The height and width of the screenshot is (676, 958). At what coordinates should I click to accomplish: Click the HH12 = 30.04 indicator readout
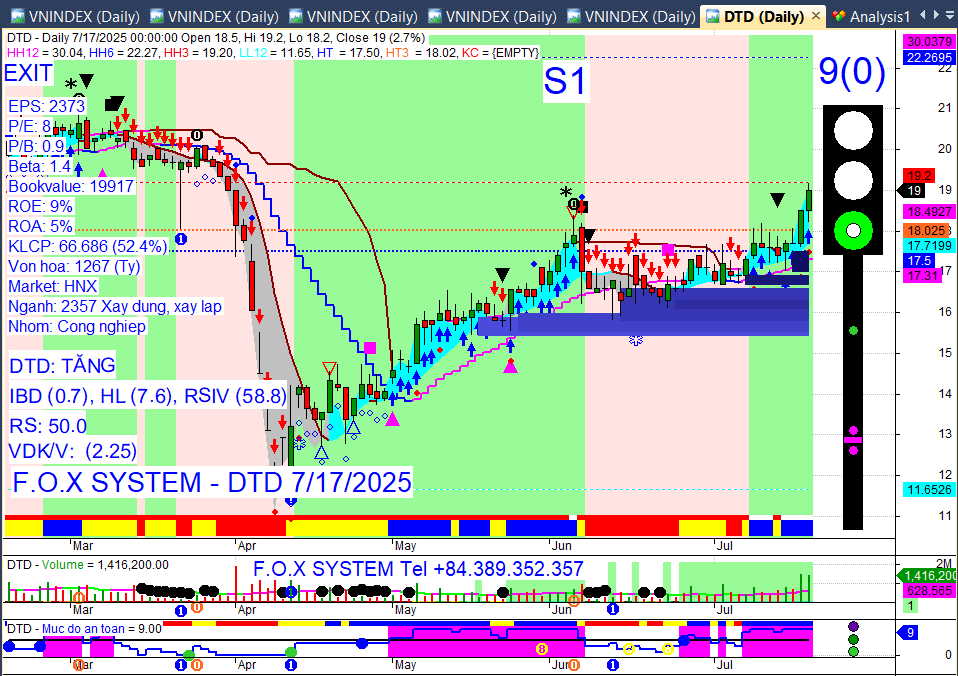[46, 53]
